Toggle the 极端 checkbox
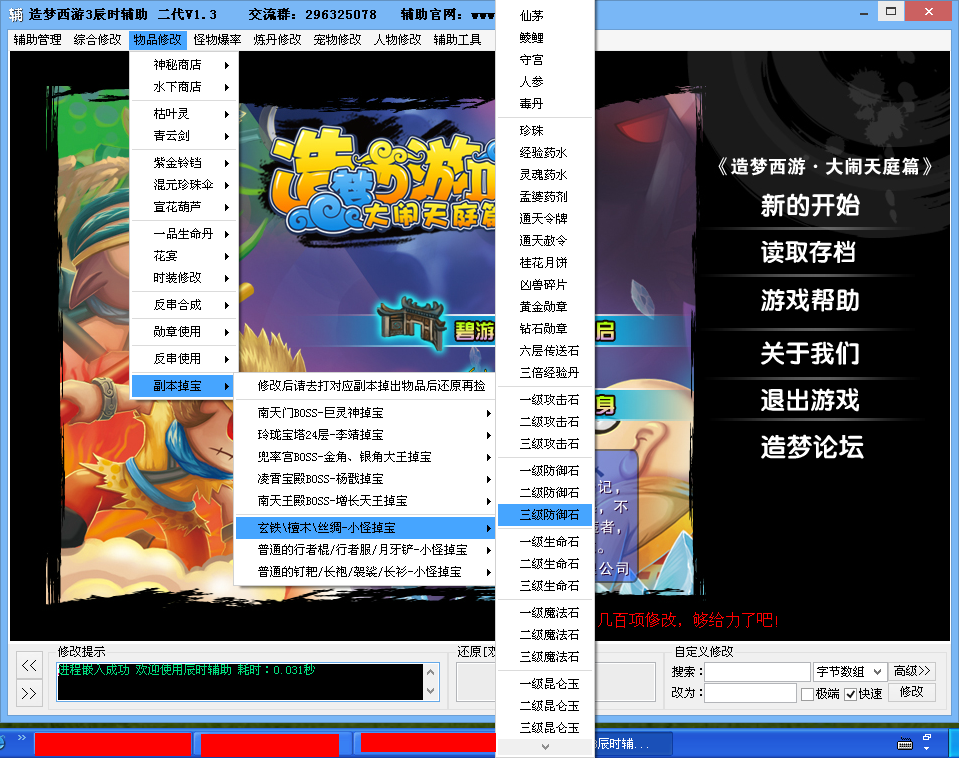The height and width of the screenshot is (758, 959). coord(807,694)
